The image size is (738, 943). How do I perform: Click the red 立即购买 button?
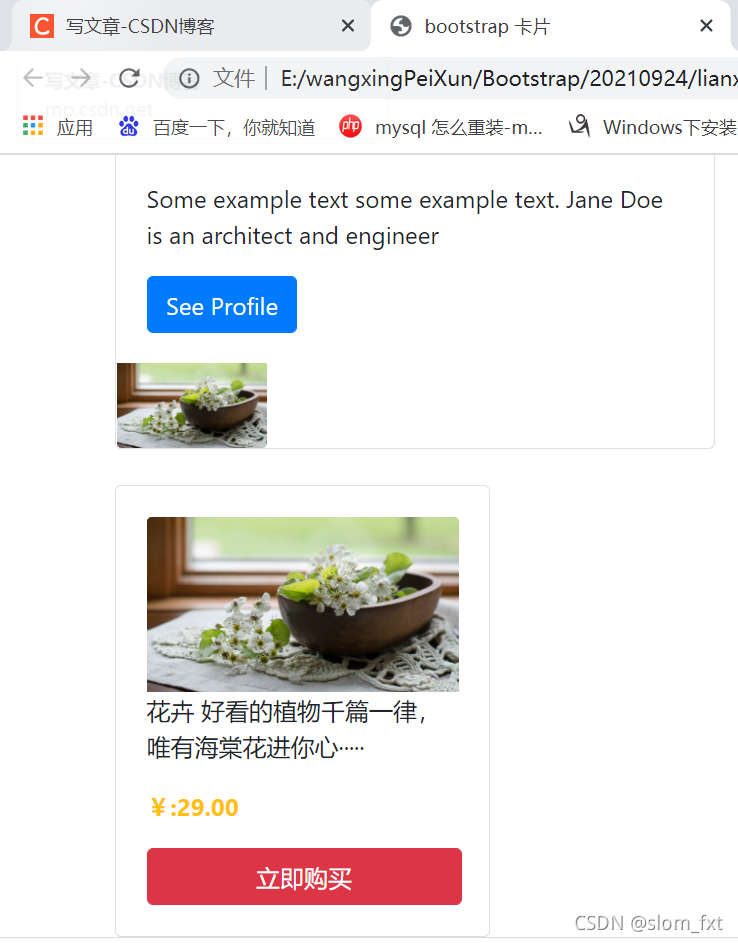tap(304, 876)
